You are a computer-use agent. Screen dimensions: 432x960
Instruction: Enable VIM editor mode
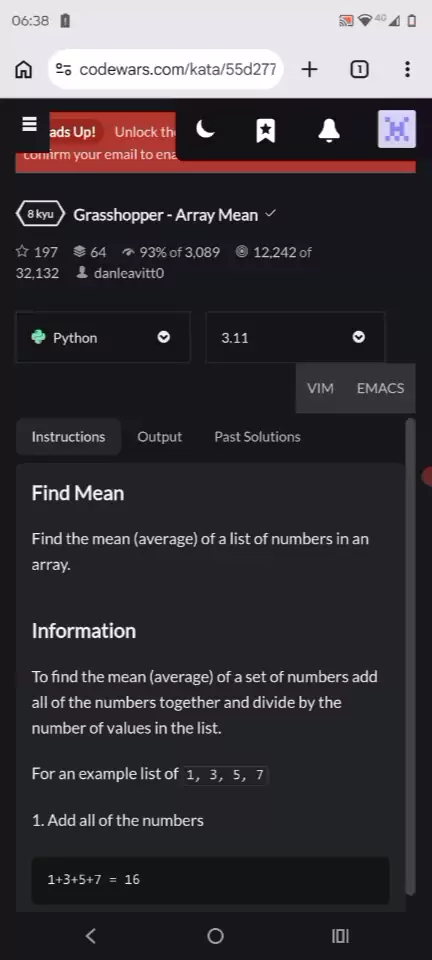point(320,388)
